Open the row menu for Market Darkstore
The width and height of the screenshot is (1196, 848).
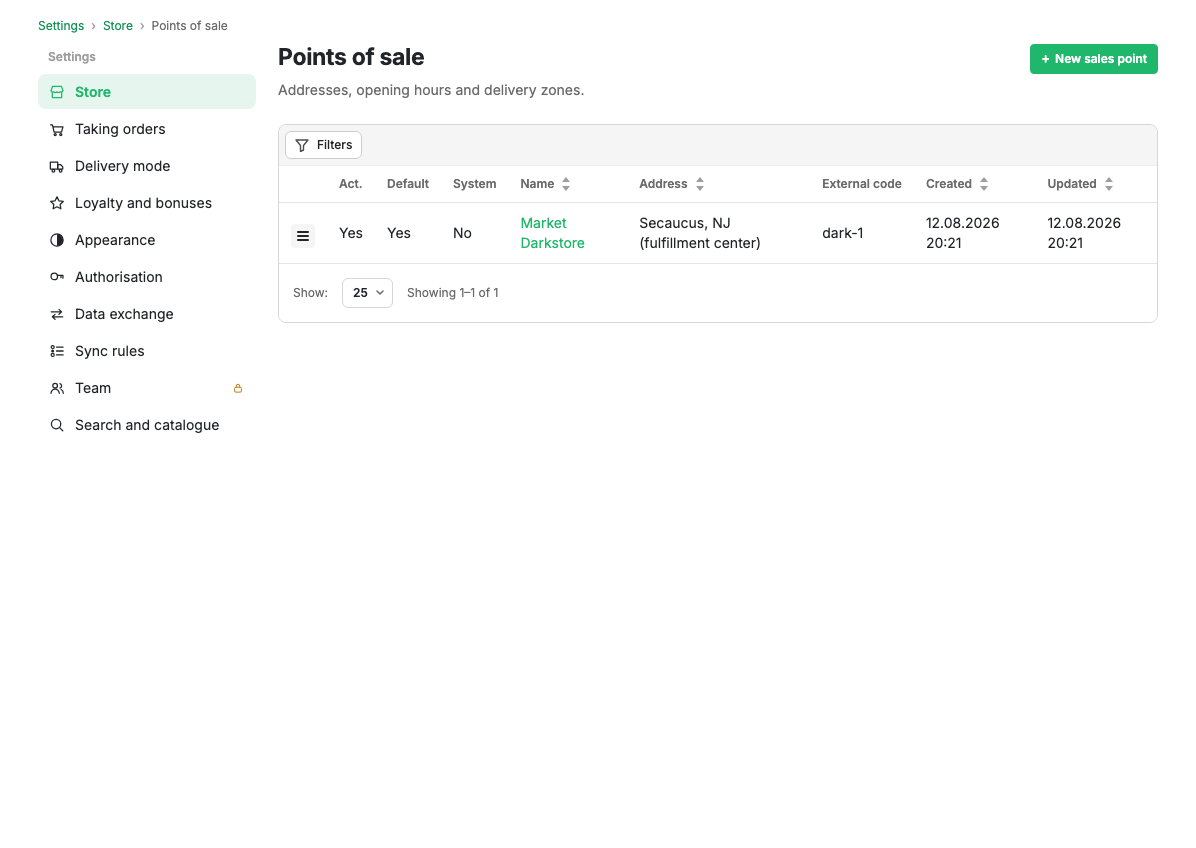[x=303, y=236]
